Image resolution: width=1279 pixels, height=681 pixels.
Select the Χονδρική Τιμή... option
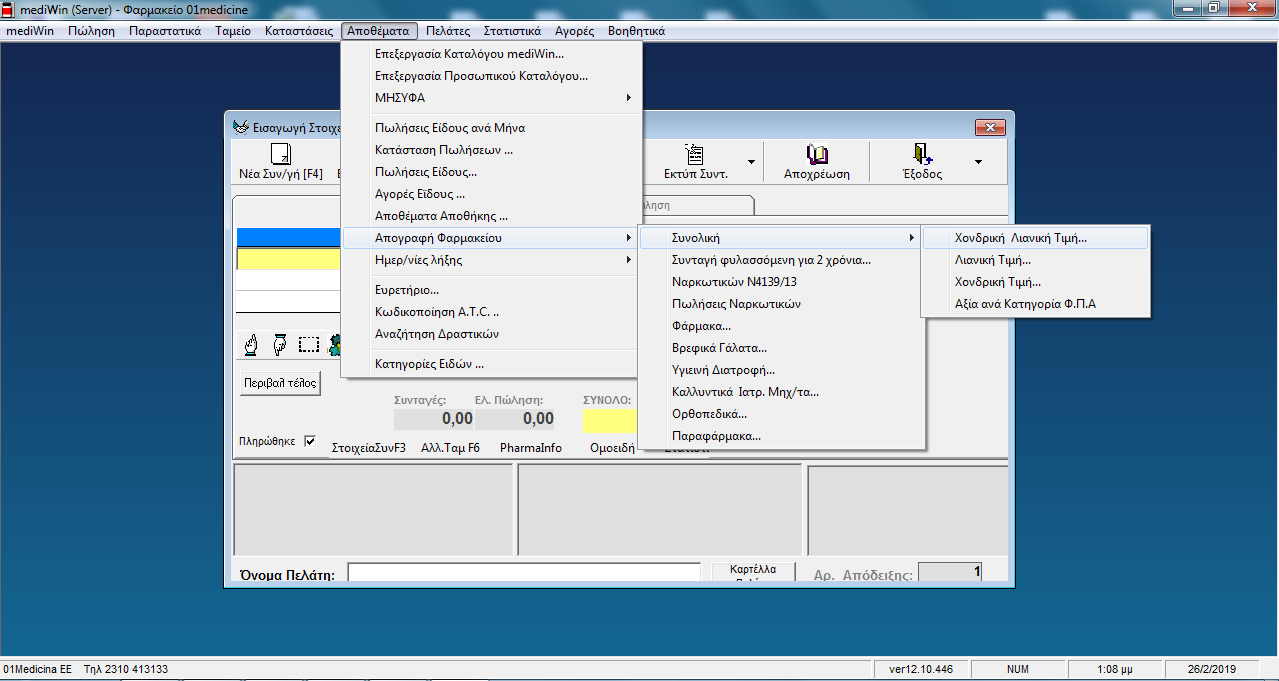1035,282
